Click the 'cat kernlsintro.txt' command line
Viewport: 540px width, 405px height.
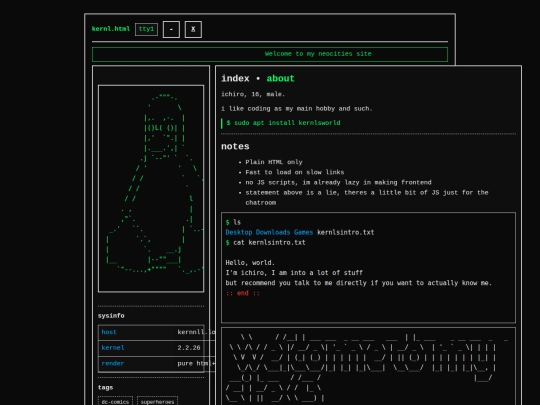pos(266,243)
